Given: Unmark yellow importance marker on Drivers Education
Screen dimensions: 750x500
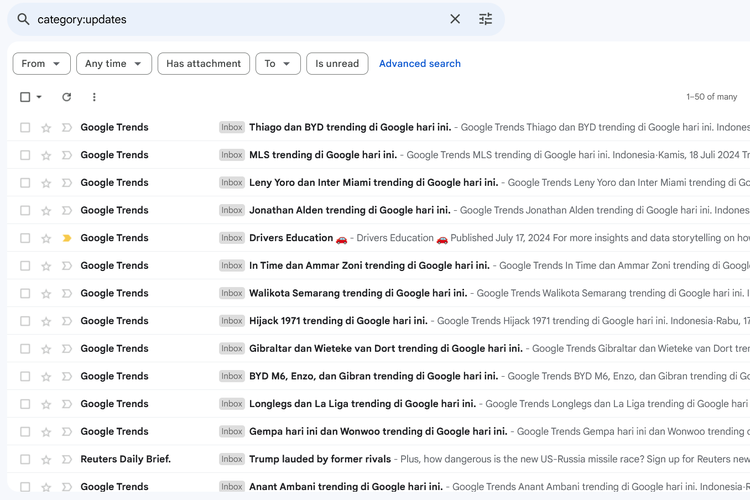Looking at the screenshot, I should pyautogui.click(x=67, y=238).
